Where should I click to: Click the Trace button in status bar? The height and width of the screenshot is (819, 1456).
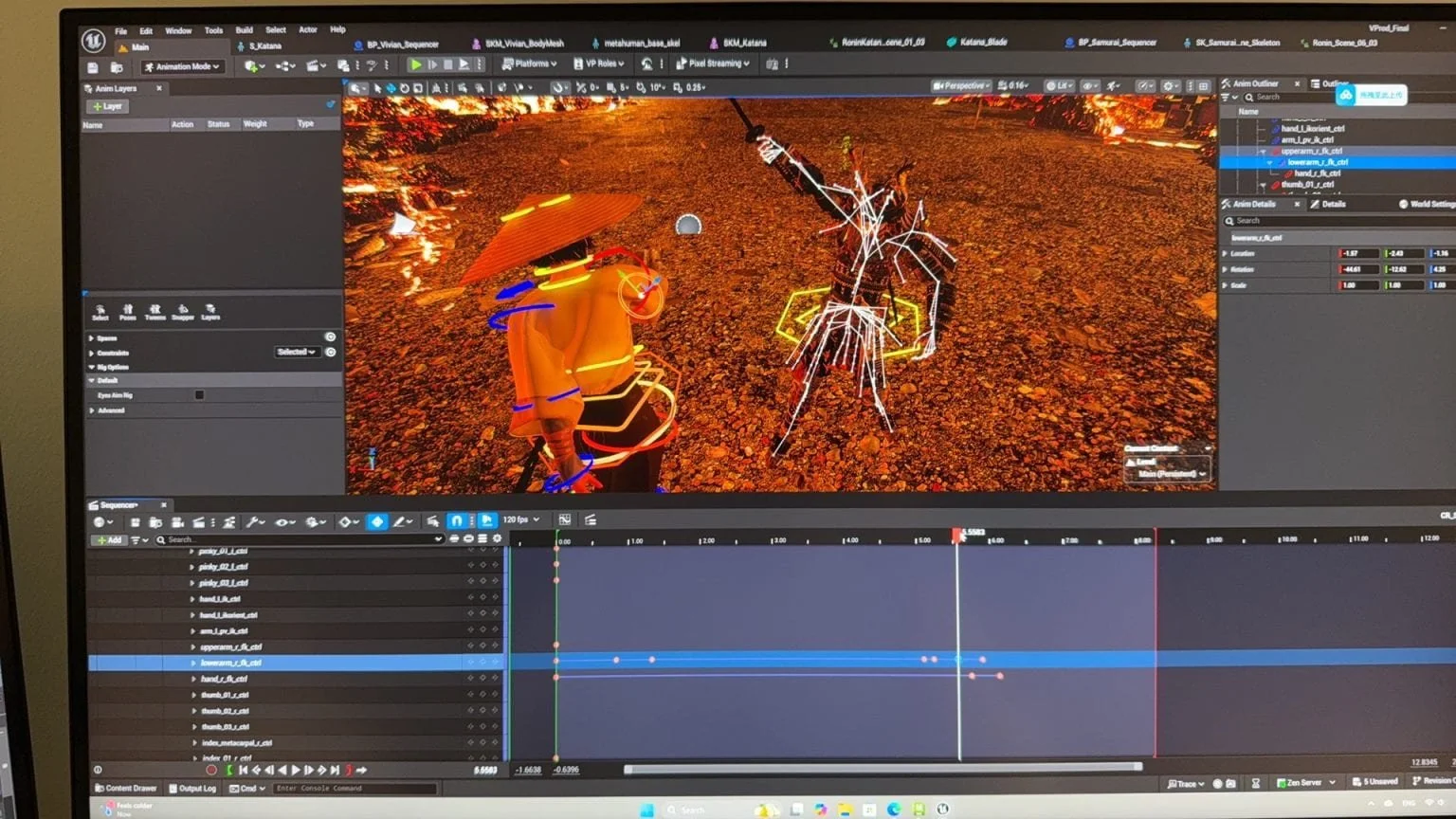[x=1185, y=784]
